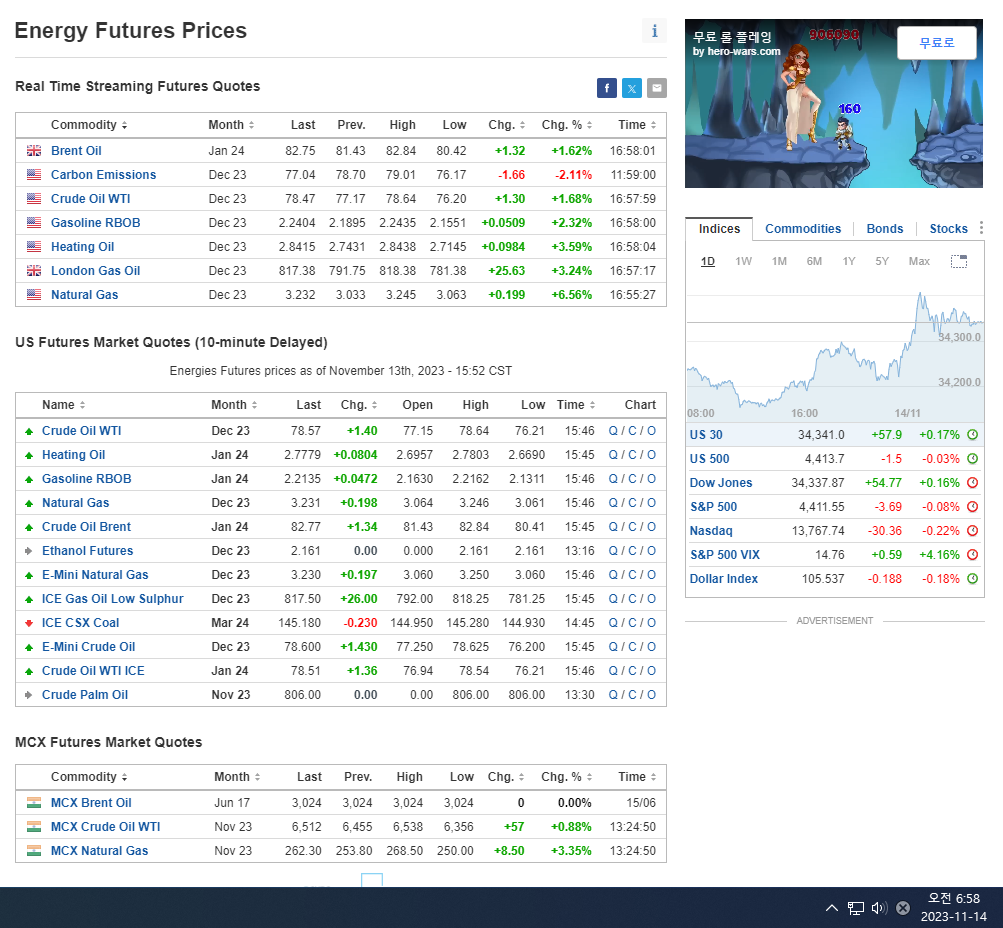Select the Max chart timeframe
This screenshot has width=1003, height=928.
pos(919,261)
